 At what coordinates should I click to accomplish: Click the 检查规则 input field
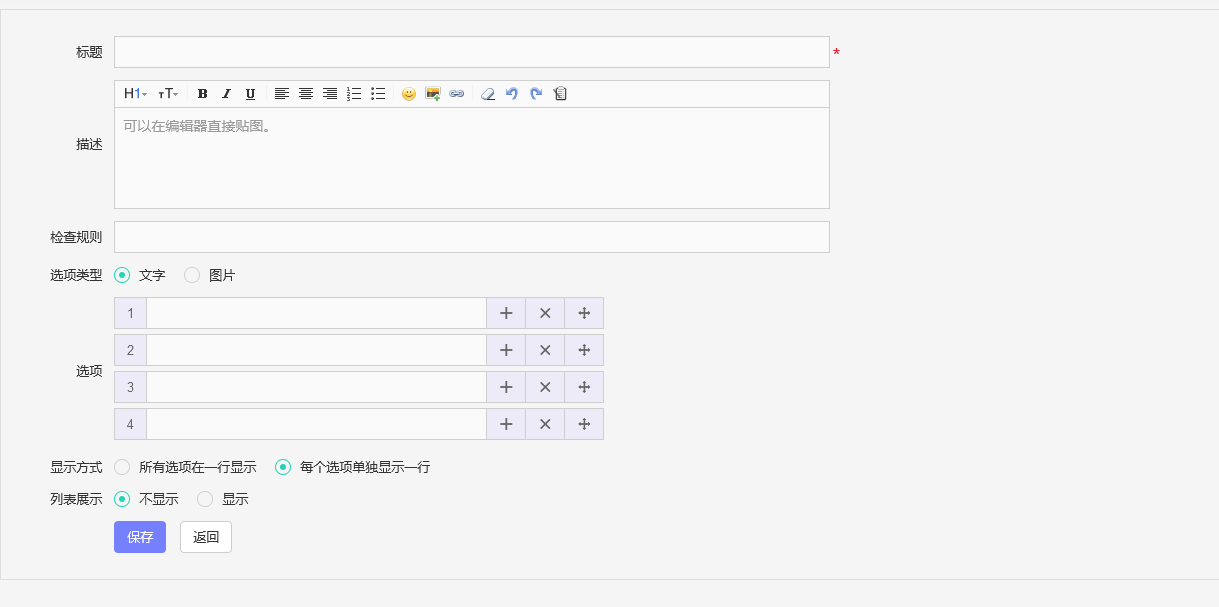click(471, 237)
